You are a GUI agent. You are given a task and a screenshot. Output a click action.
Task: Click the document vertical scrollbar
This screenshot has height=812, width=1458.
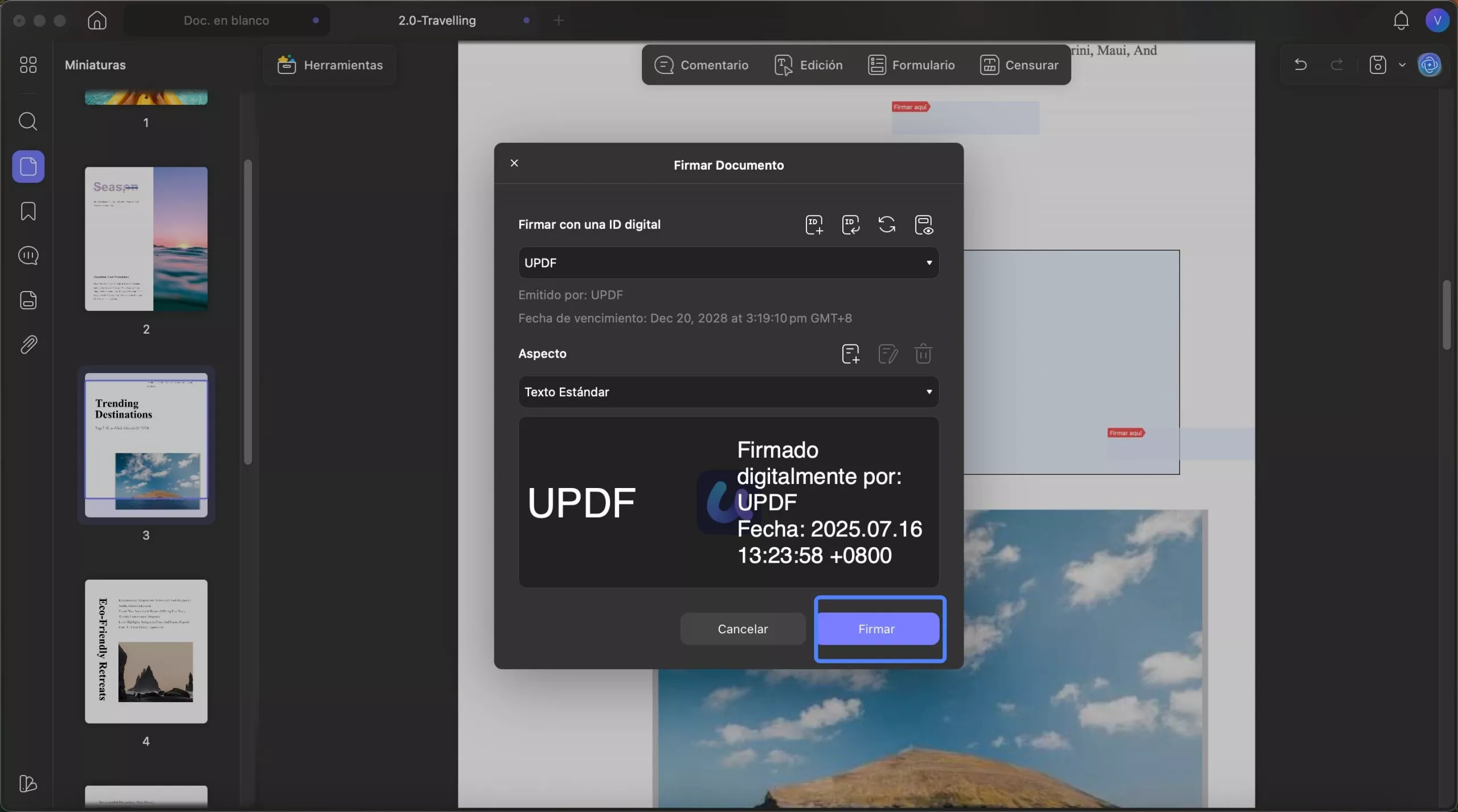coord(1447,314)
